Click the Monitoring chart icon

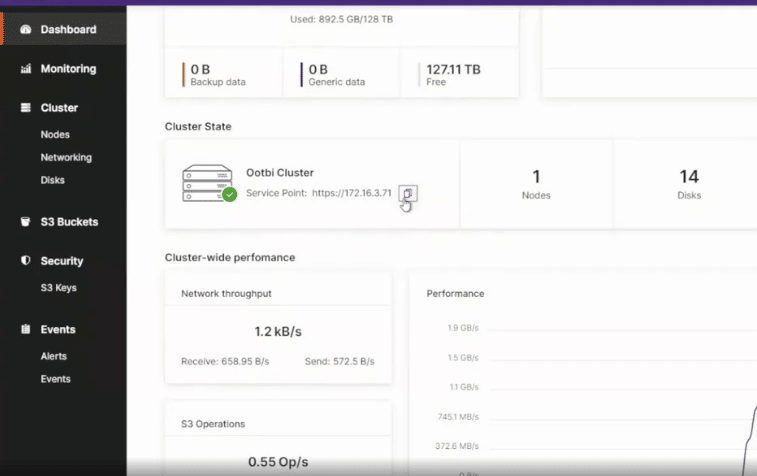point(26,69)
